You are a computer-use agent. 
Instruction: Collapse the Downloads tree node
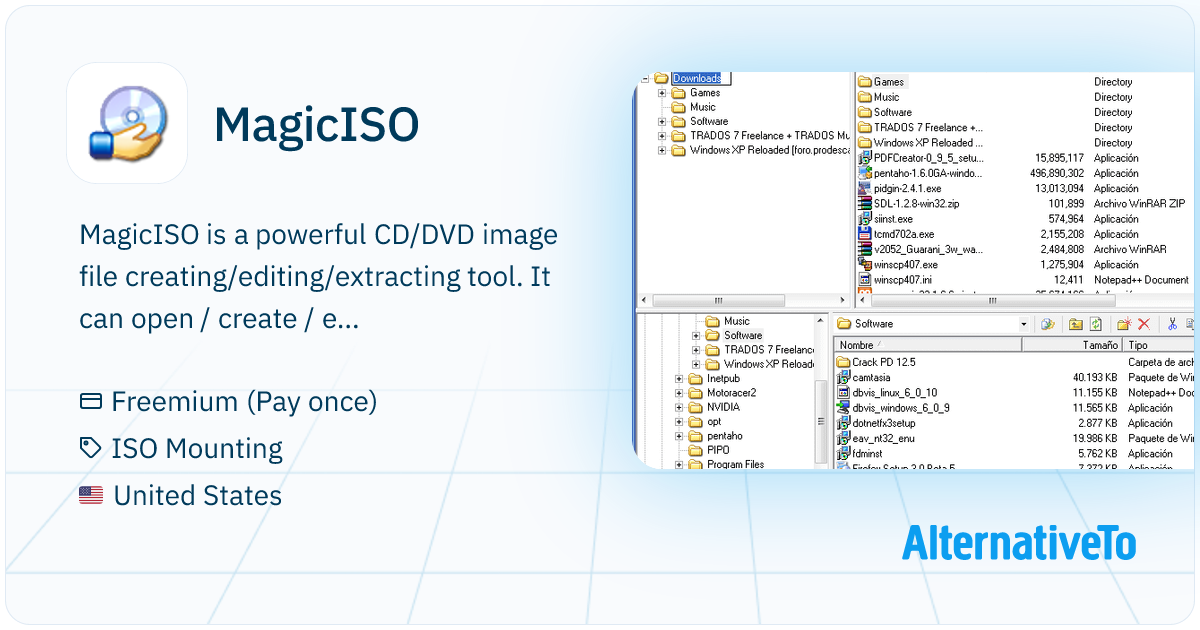pyautogui.click(x=646, y=79)
